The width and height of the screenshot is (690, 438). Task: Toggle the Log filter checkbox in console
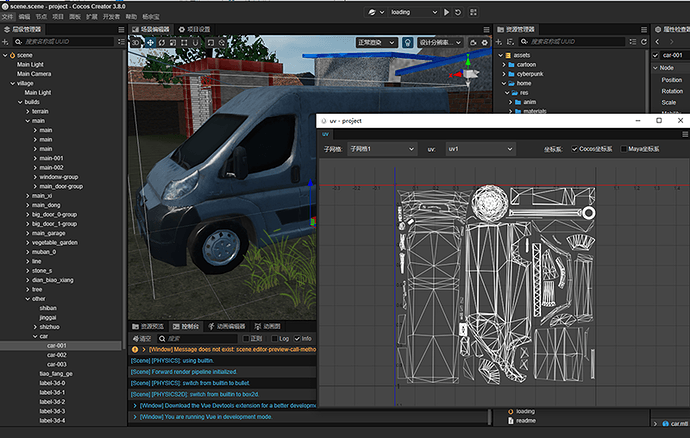[x=273, y=339]
